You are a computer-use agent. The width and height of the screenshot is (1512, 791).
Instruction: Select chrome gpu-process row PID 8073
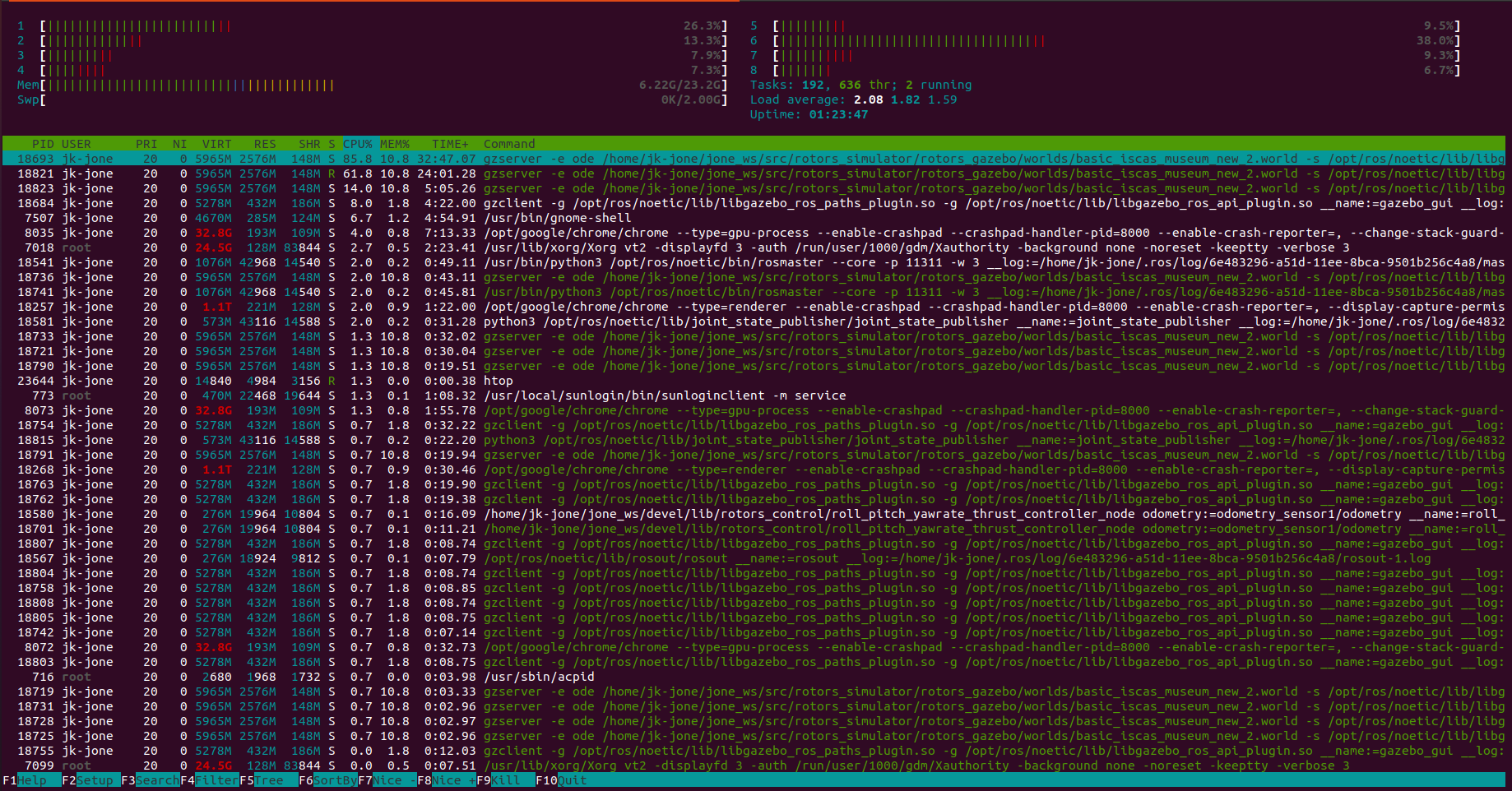[754, 410]
